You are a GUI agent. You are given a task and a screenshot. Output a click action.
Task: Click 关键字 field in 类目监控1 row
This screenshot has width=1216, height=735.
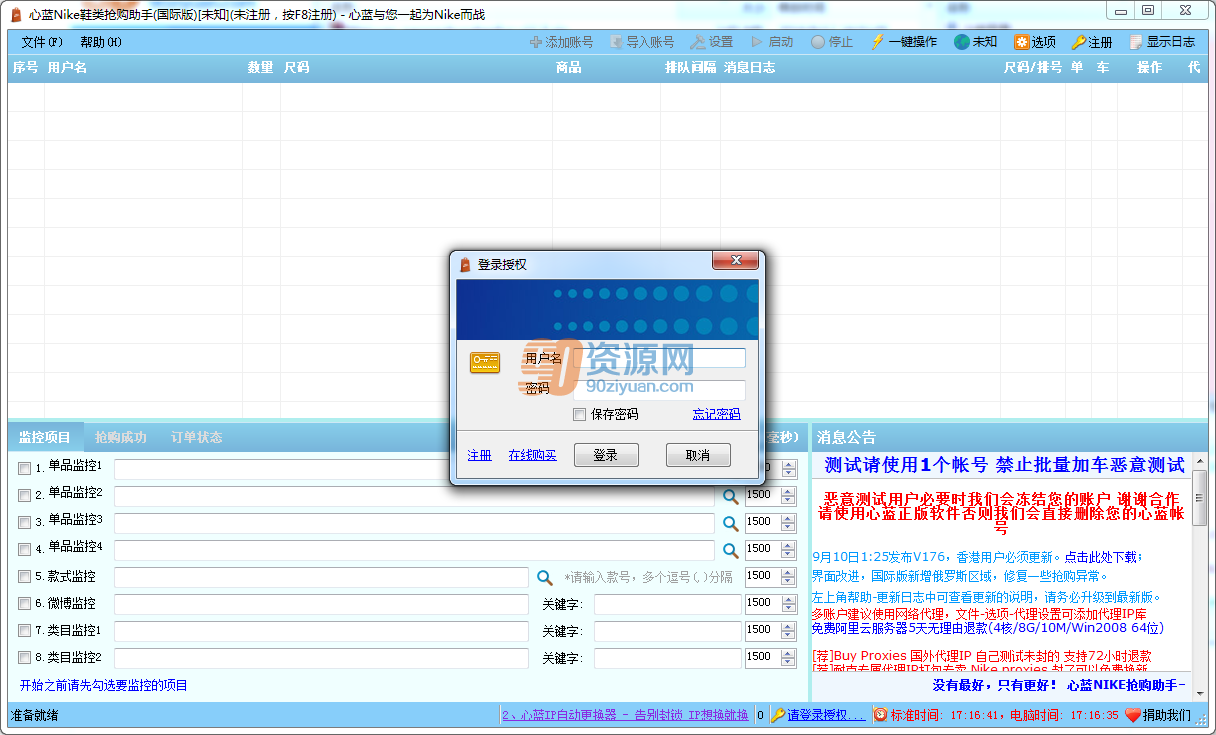[668, 631]
